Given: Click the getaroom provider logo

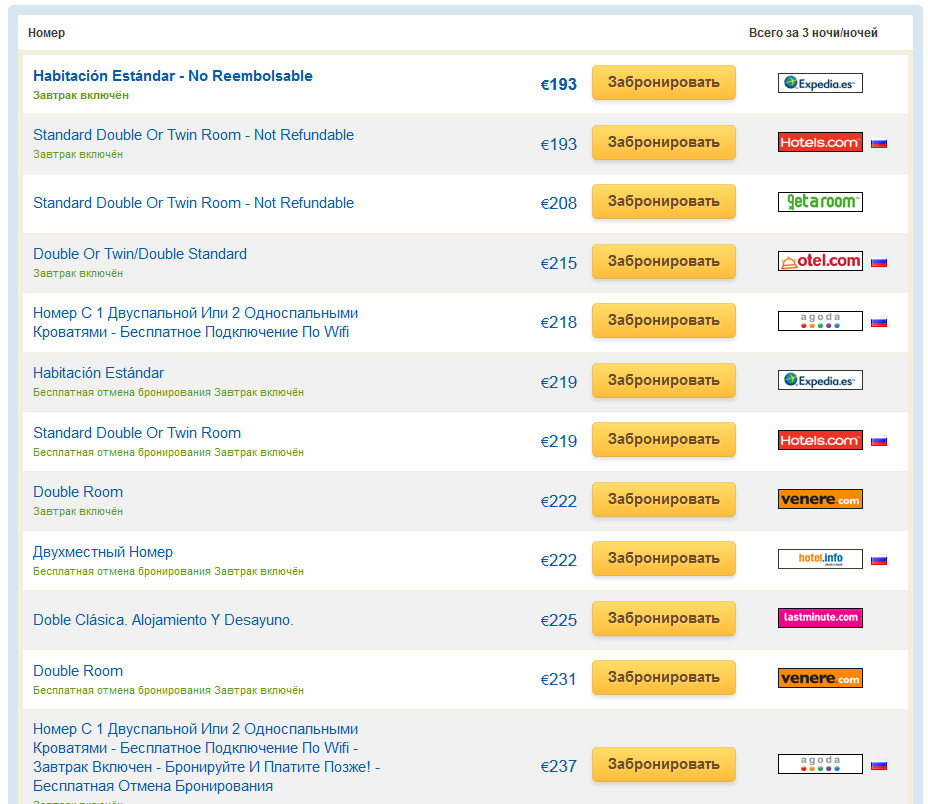Looking at the screenshot, I should [x=819, y=202].
